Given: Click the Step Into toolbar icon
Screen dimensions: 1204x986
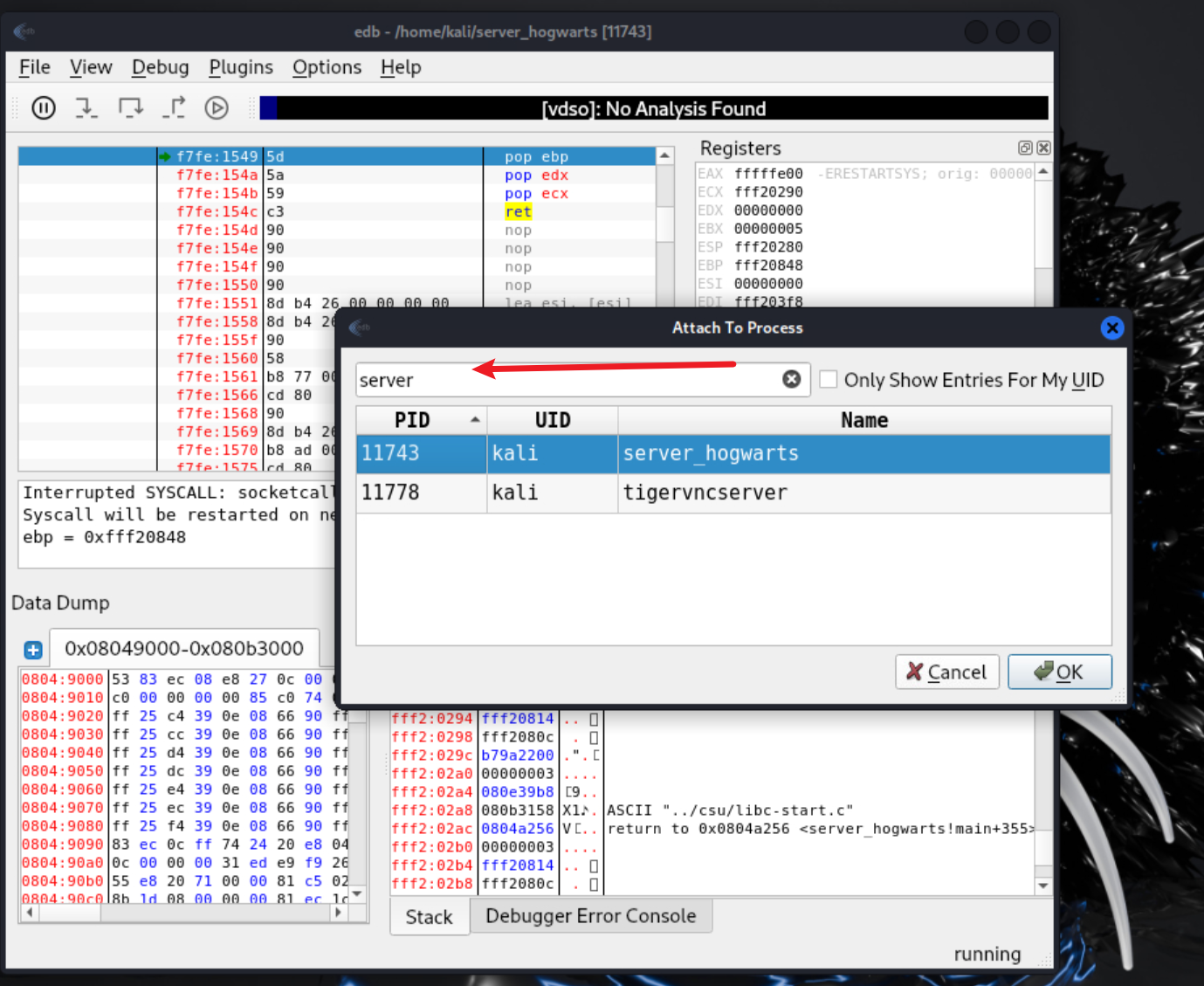Looking at the screenshot, I should pyautogui.click(x=86, y=107).
